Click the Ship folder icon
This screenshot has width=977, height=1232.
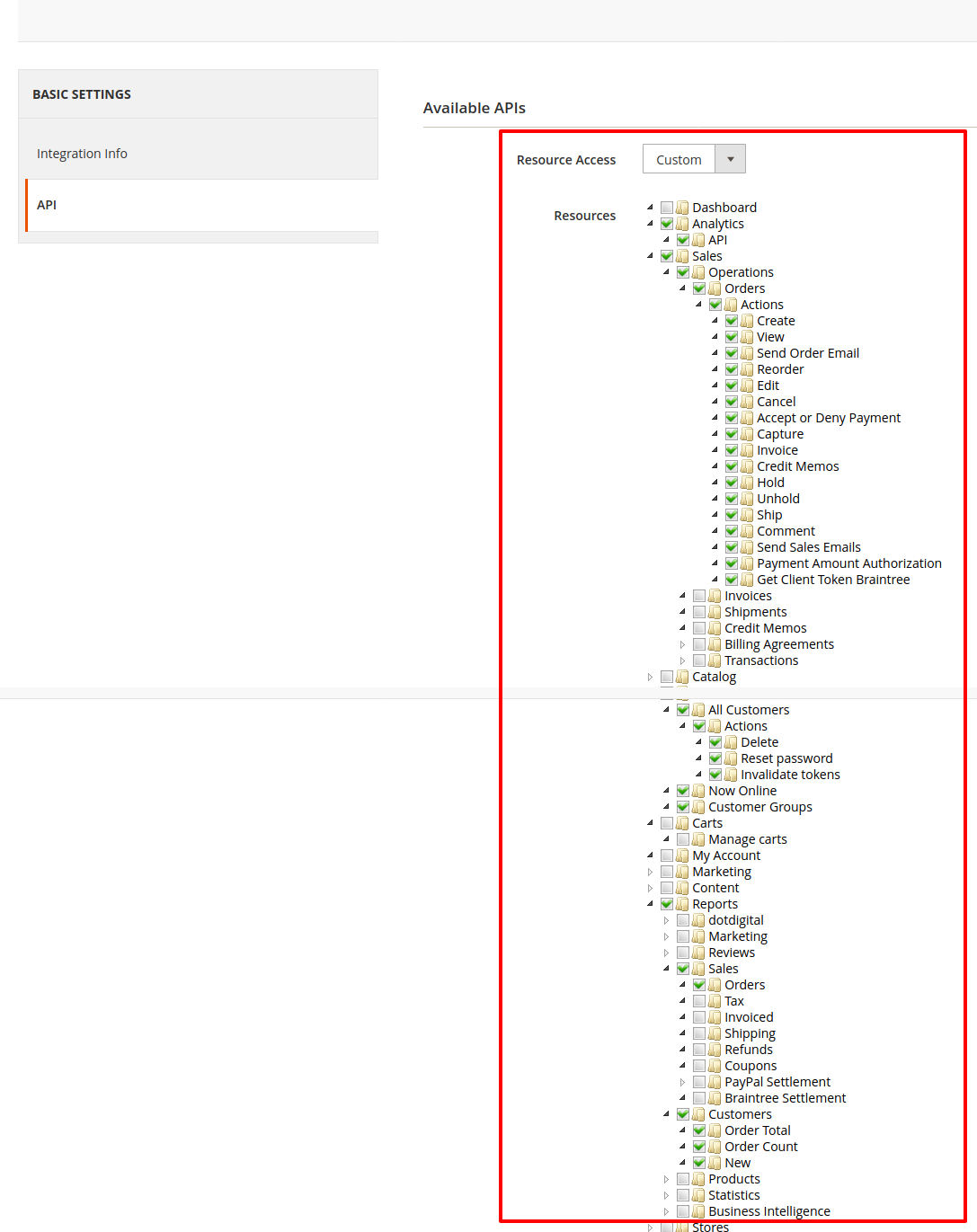pos(747,515)
